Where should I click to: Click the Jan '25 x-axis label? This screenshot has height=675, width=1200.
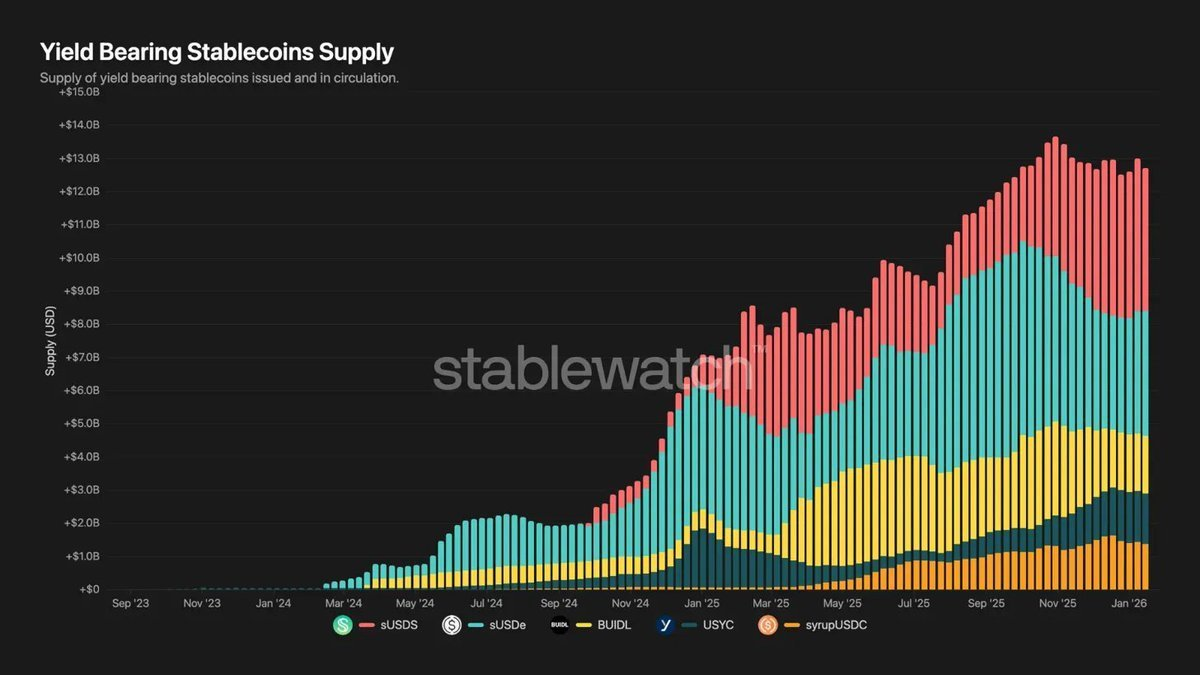pyautogui.click(x=701, y=604)
